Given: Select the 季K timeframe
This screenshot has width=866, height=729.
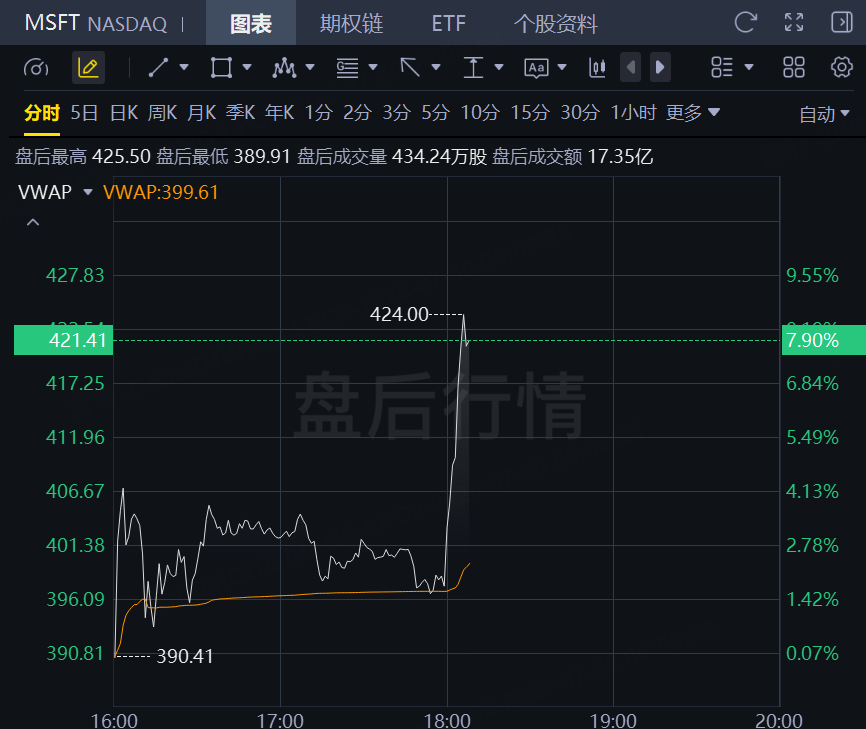Looking at the screenshot, I should [240, 113].
